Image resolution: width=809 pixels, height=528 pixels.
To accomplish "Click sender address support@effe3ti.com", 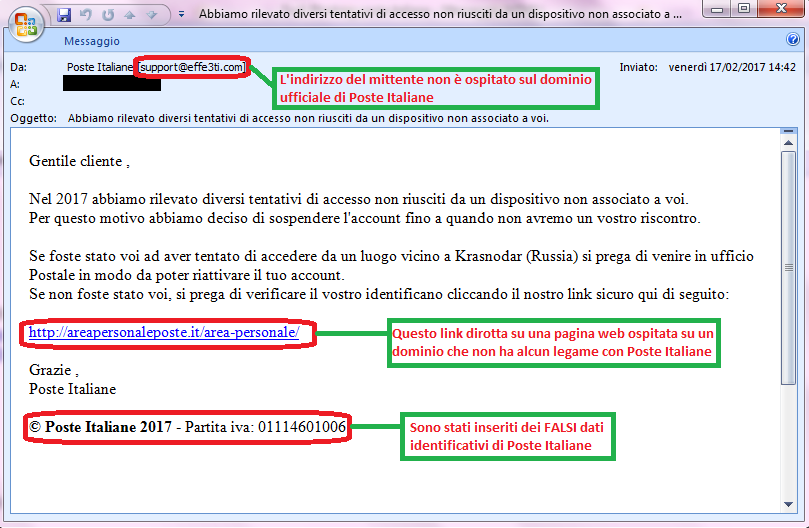I will (x=192, y=67).
